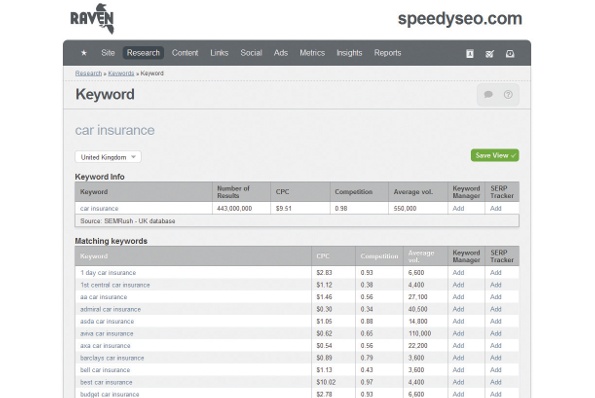The image size is (595, 398).
Task: Open the Insights menu
Action: (349, 53)
